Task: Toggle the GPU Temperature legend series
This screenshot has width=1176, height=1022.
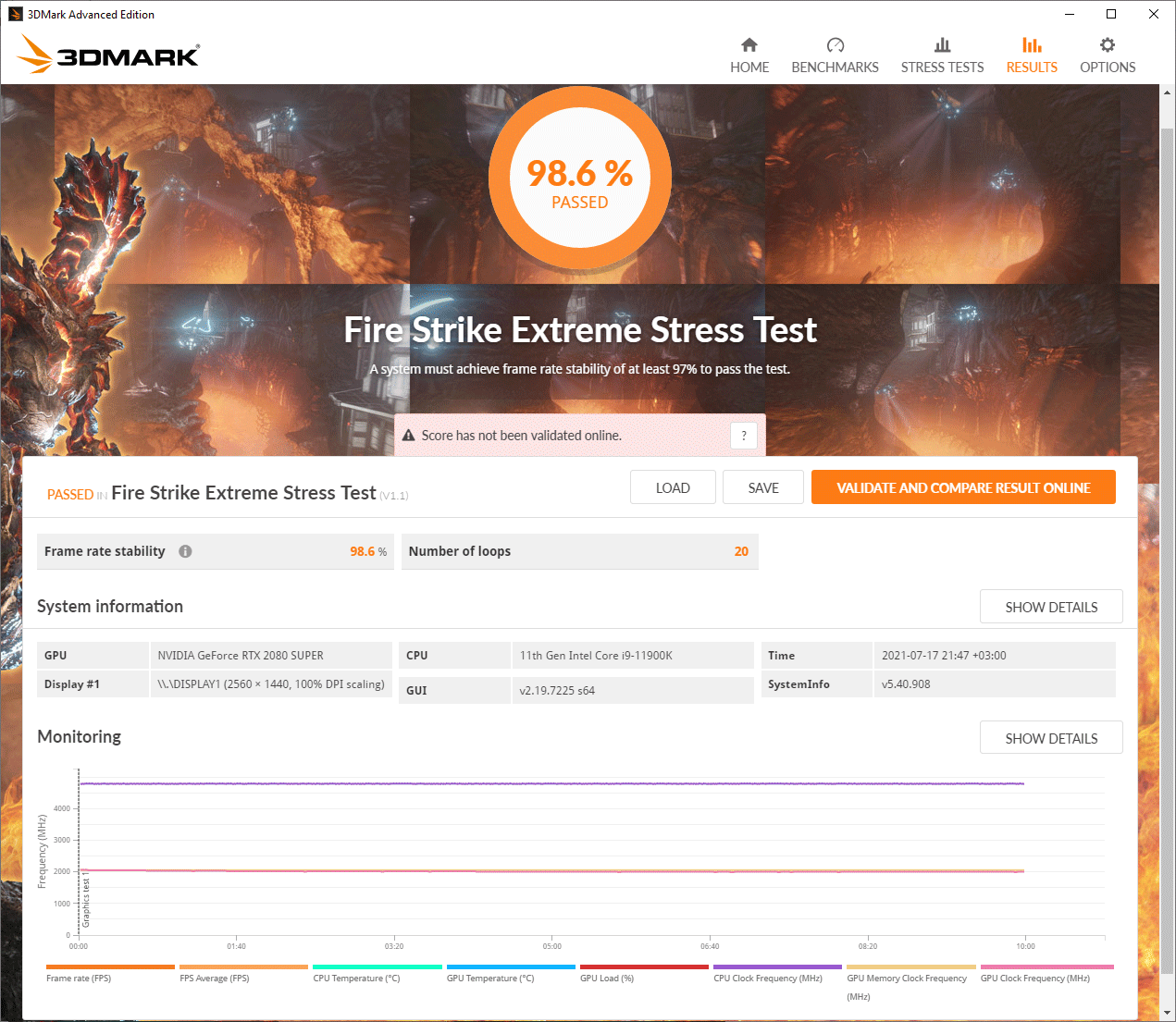Action: tap(511, 974)
